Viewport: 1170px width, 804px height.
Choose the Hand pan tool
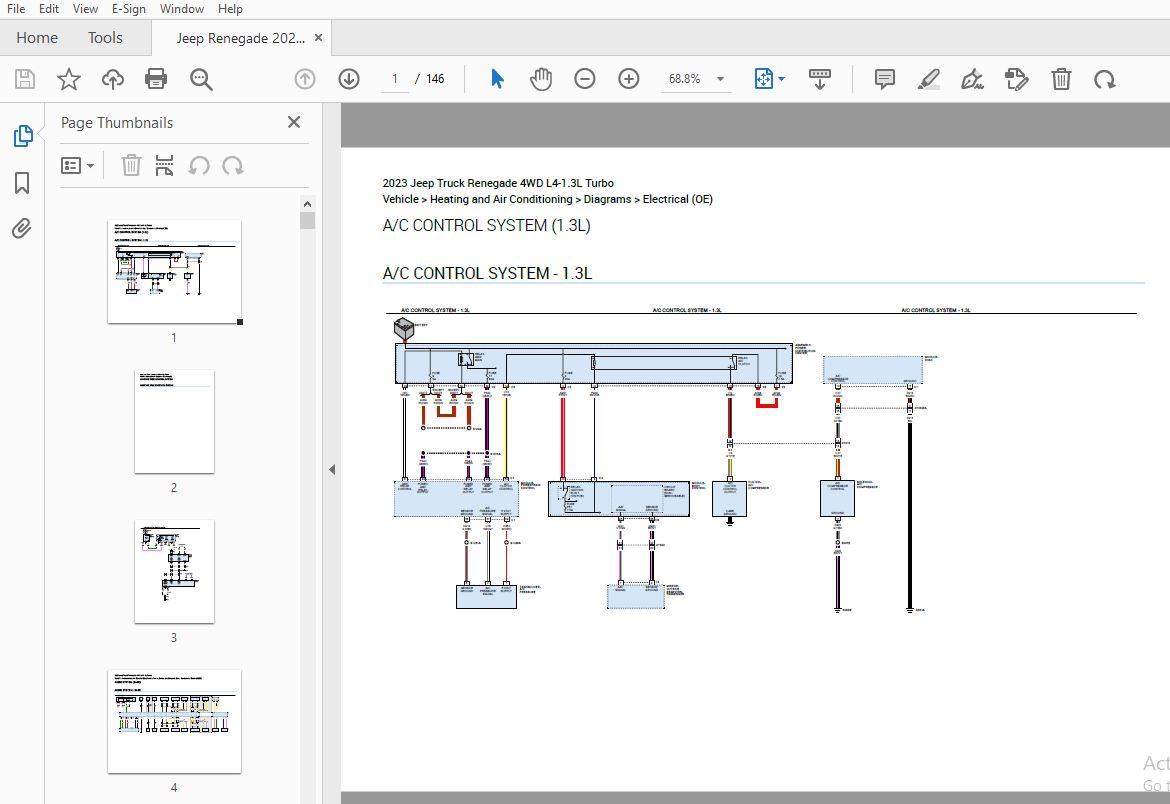pos(541,79)
